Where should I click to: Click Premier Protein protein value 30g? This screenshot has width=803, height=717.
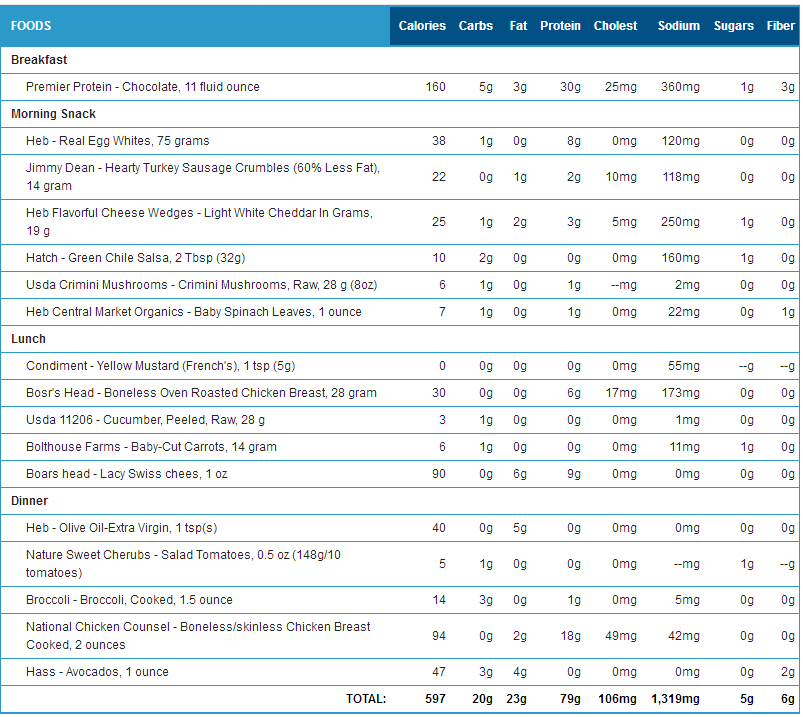(x=570, y=87)
